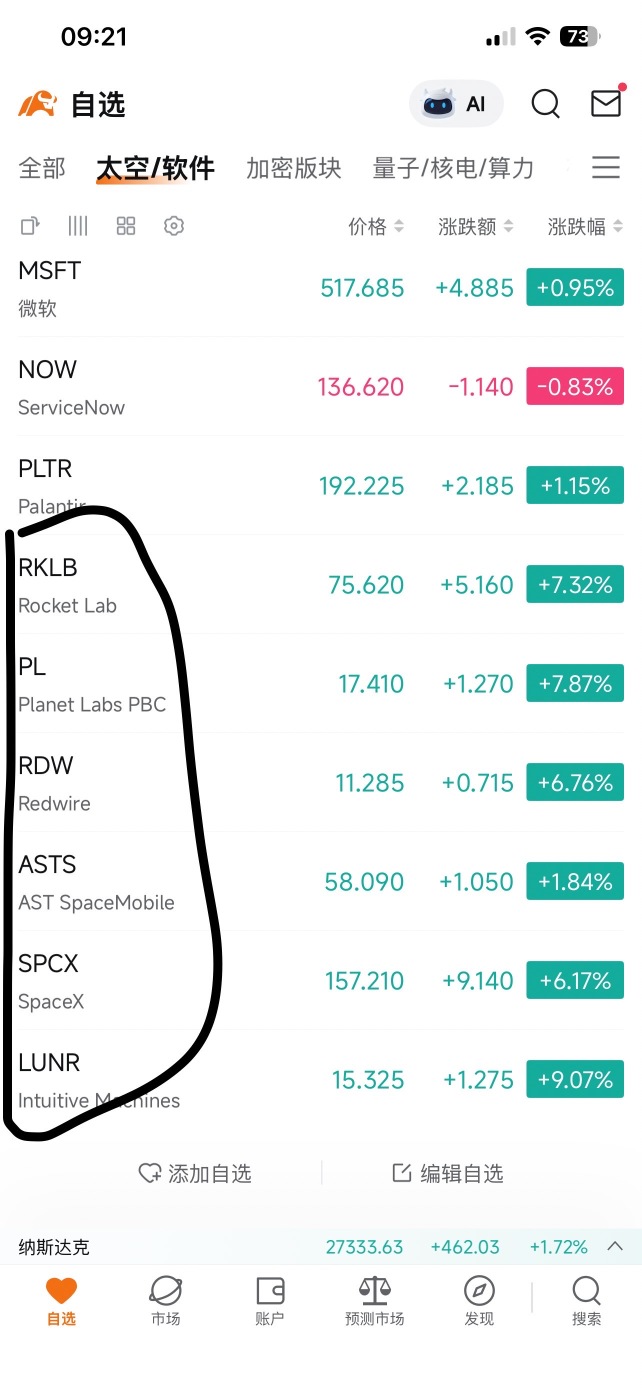
Task: Tap the first layout icon beside column bars
Action: (30, 226)
